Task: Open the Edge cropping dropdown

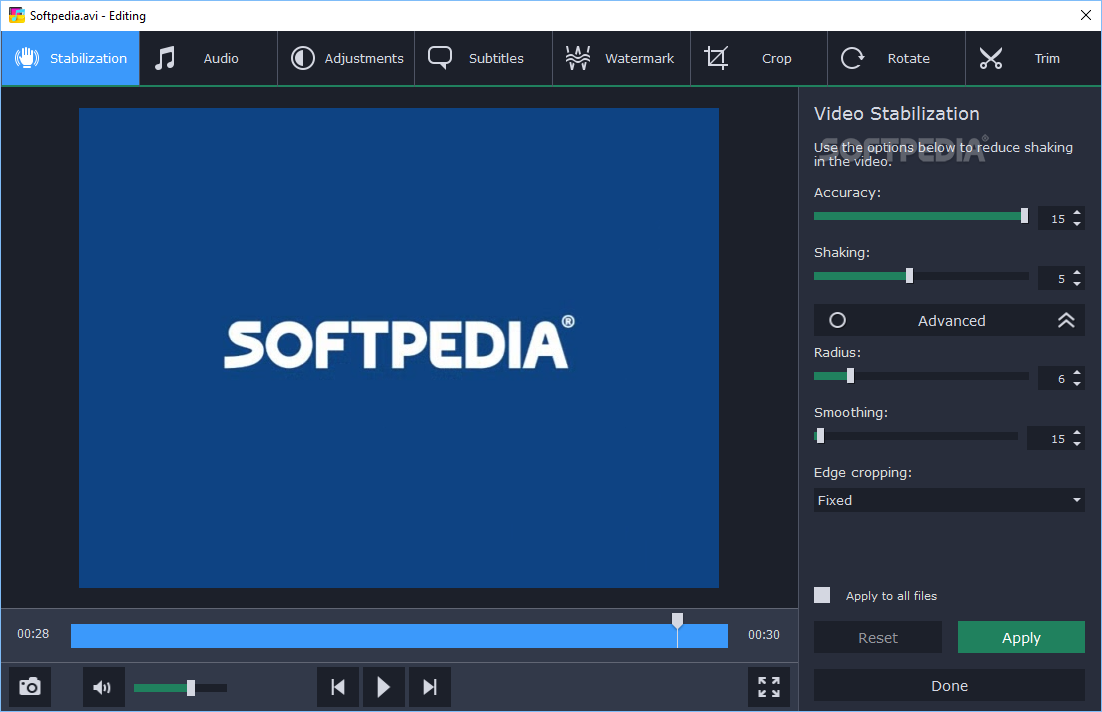Action: coord(949,500)
